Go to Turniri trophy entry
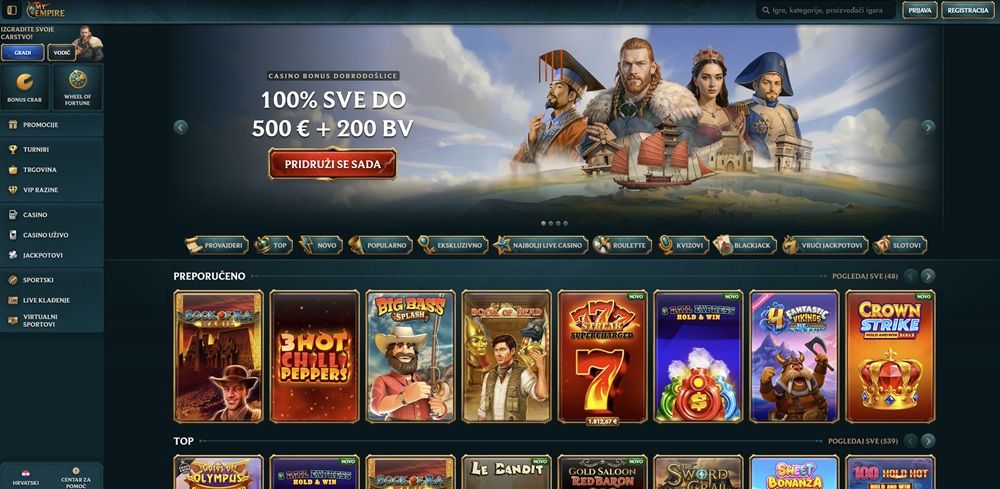 click(x=52, y=149)
